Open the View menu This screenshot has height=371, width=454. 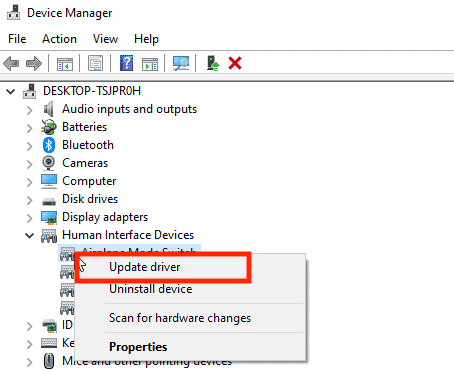click(105, 39)
